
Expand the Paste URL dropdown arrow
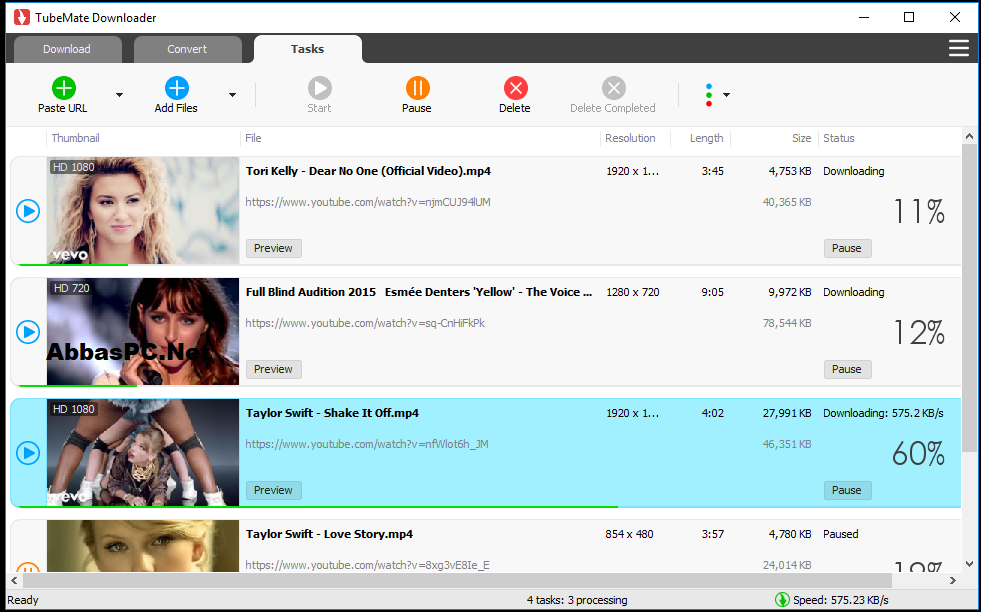(x=119, y=95)
